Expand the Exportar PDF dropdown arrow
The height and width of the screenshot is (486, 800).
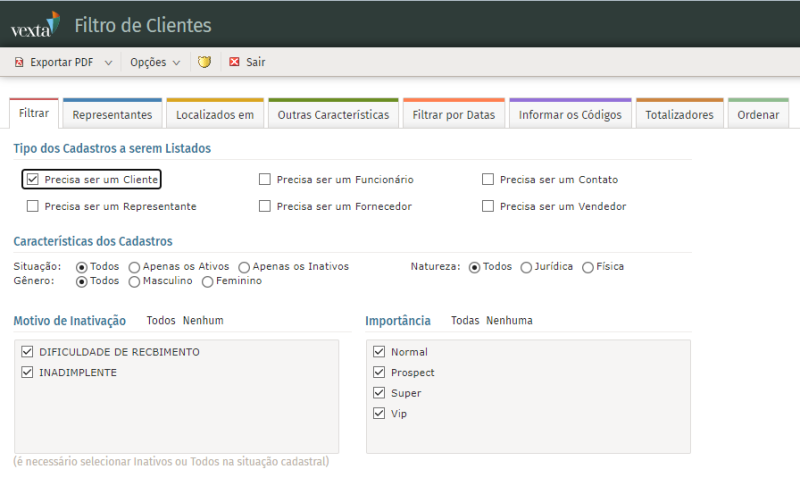108,62
